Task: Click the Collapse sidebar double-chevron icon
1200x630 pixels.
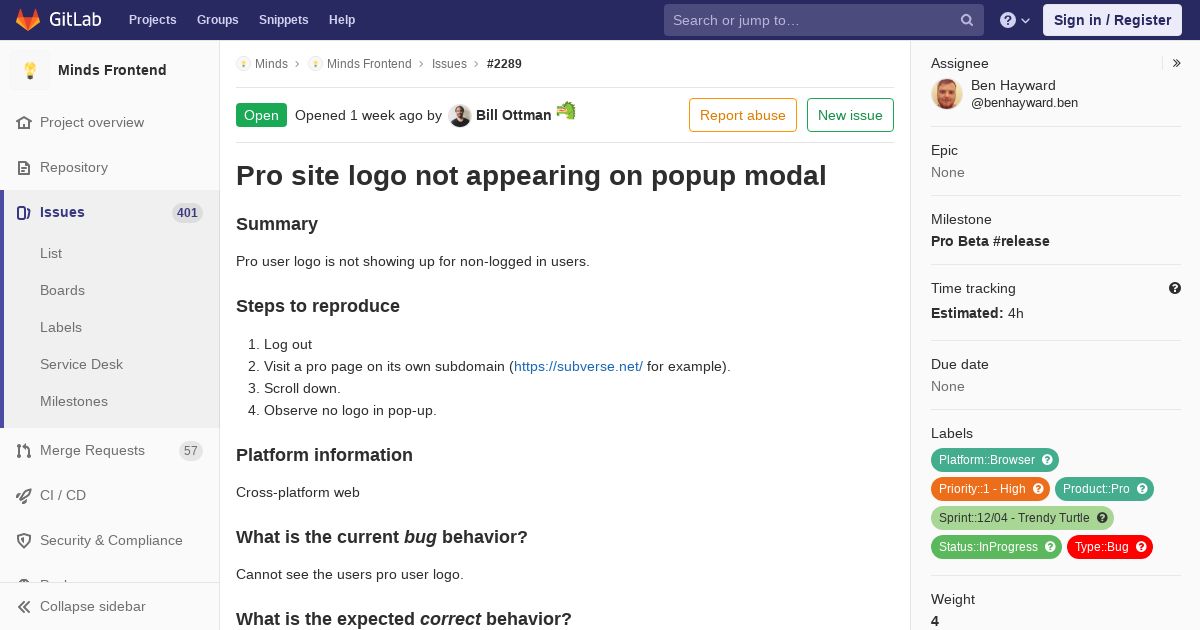Action: (24, 606)
